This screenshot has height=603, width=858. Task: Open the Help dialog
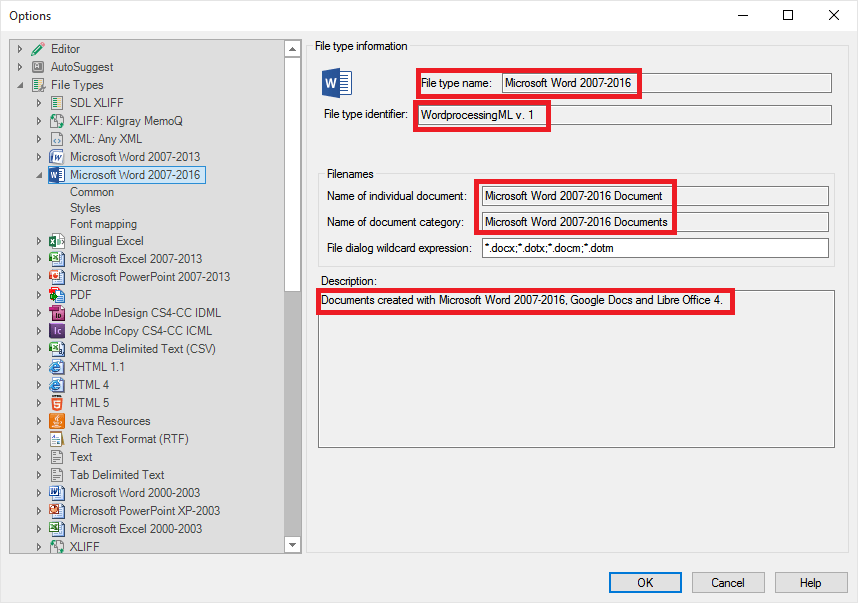tap(811, 581)
